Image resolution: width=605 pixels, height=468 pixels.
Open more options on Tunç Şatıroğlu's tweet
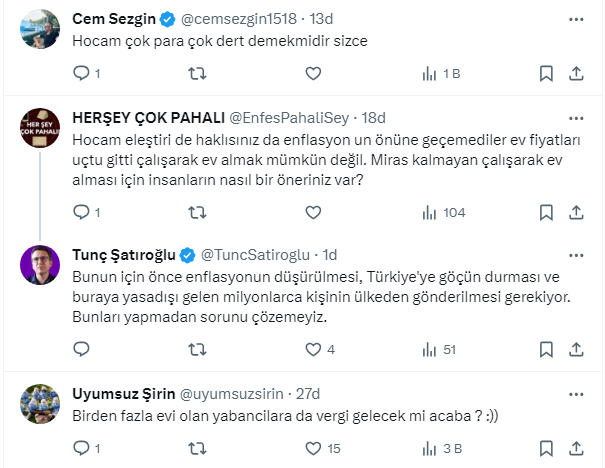[x=576, y=254]
